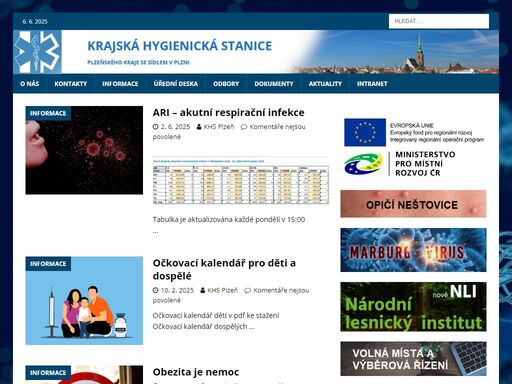Click the INFORMACE tag on the ARI thumbnail
Image resolution: width=512 pixels, height=384 pixels.
click(48, 113)
